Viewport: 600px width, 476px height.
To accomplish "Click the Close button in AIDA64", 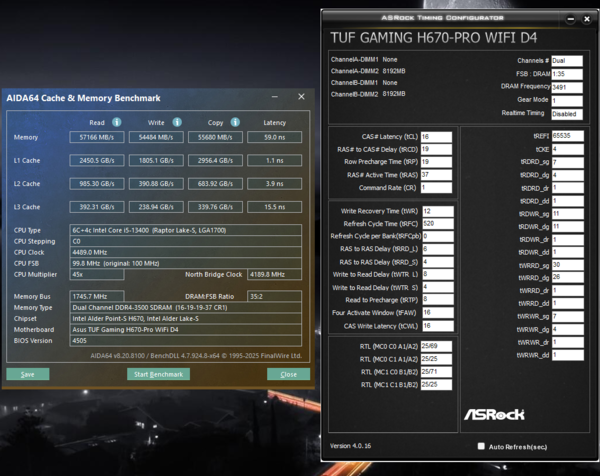I will point(289,374).
